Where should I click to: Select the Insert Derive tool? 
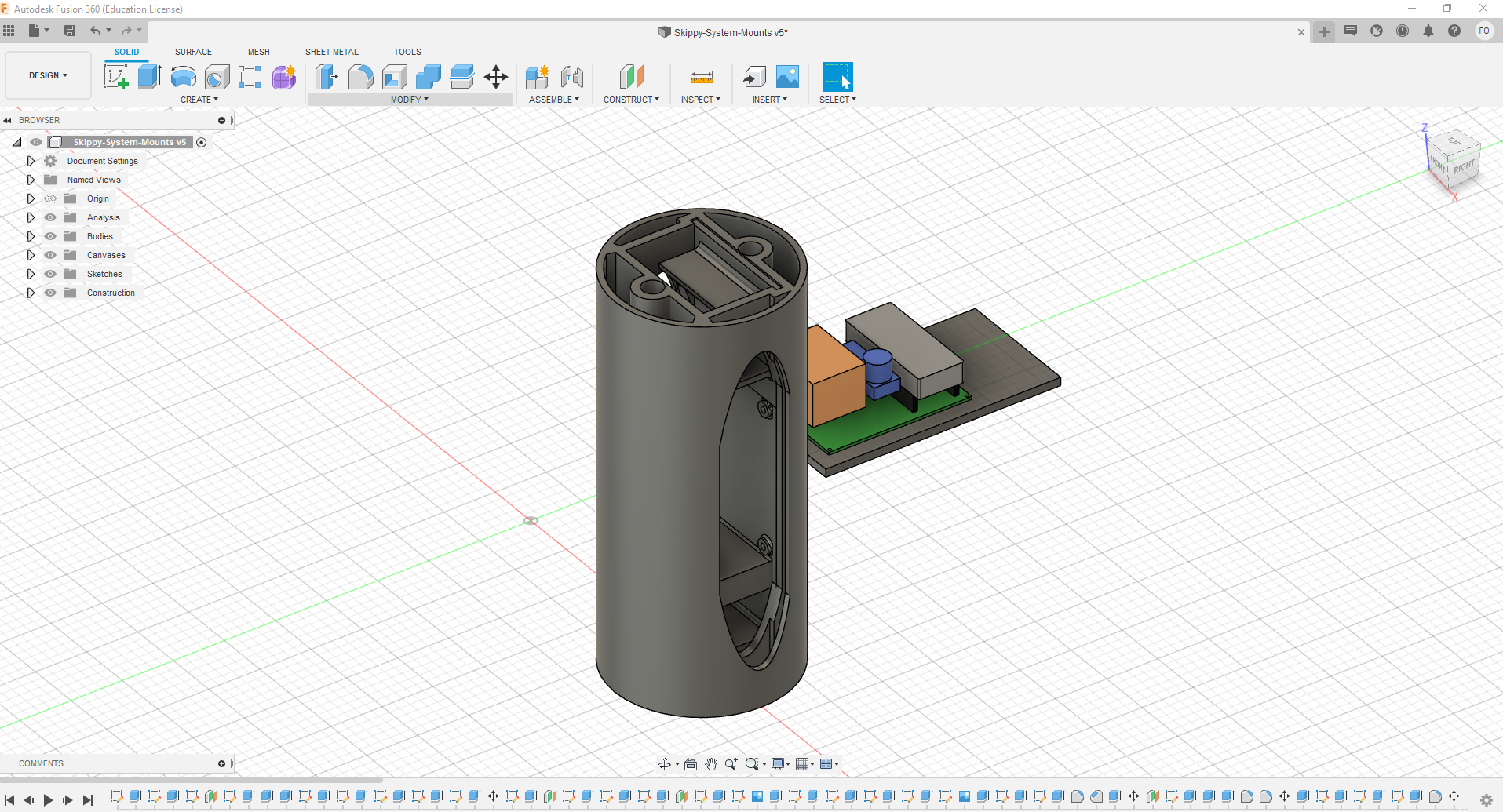point(754,77)
